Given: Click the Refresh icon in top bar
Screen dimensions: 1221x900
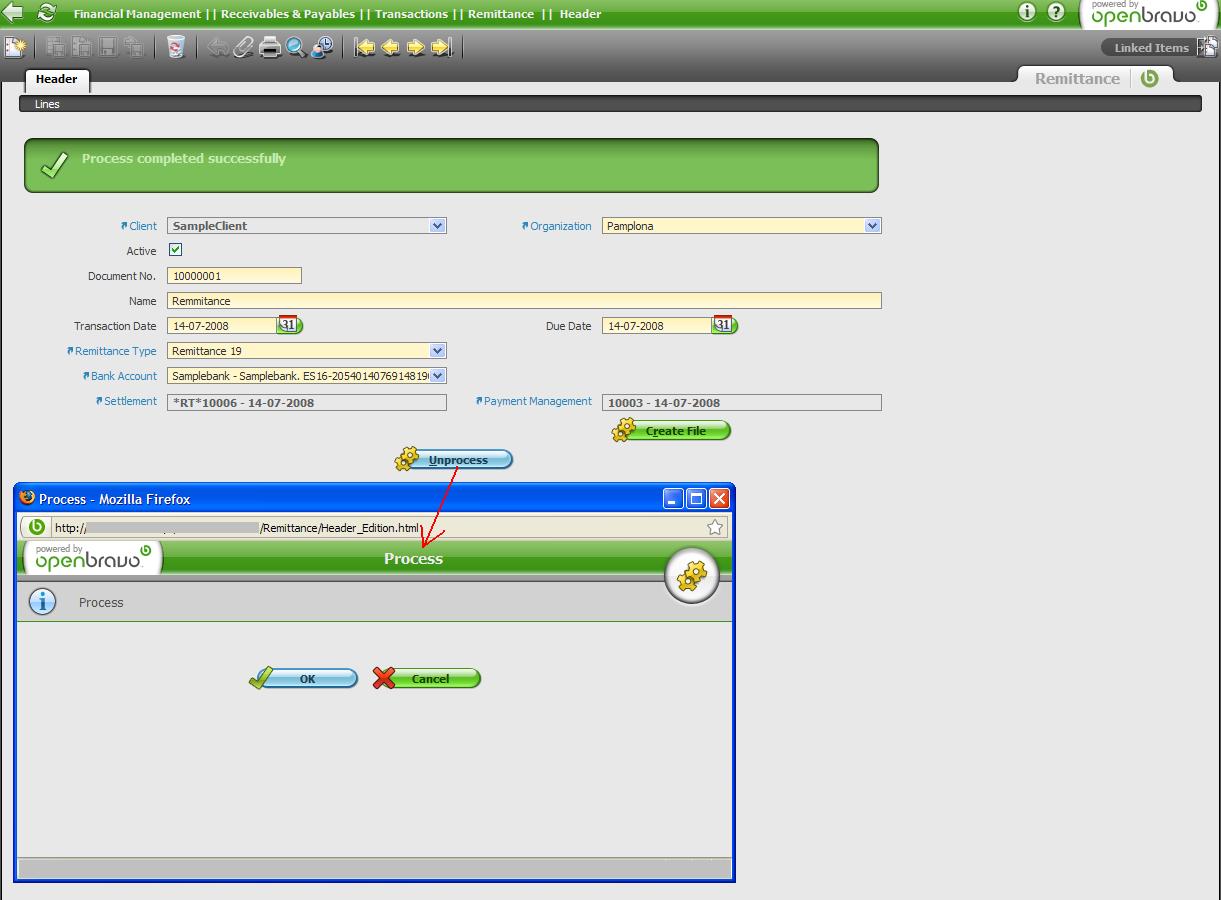Looking at the screenshot, I should tap(46, 13).
